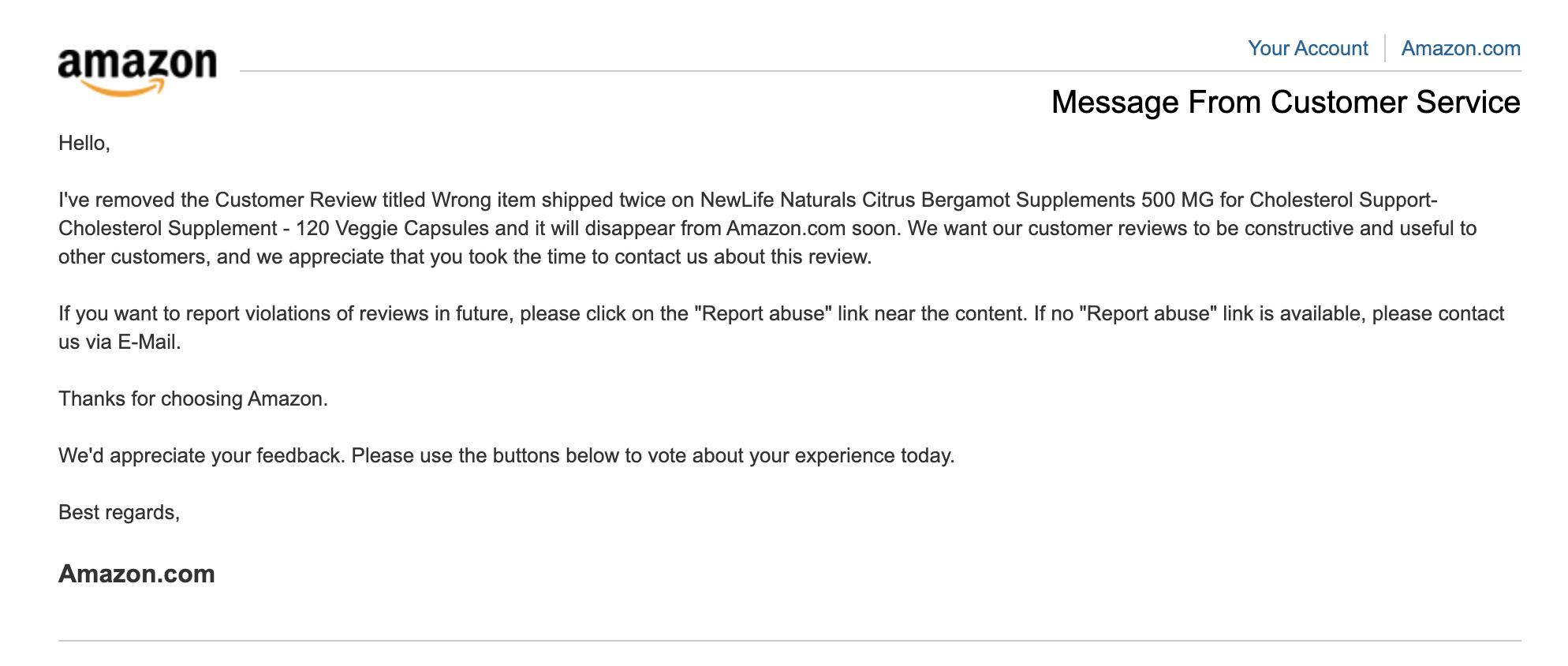Click the 120 Veggie Capsules text
The height and width of the screenshot is (666, 1568).
[392, 228]
